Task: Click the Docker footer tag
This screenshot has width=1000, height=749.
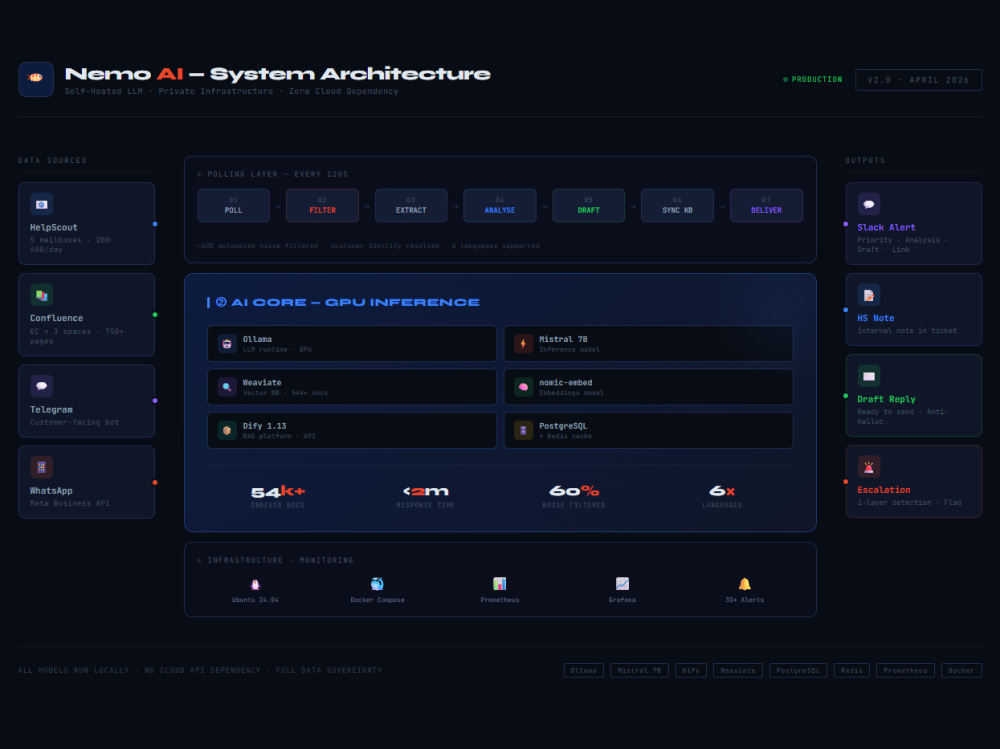Action: pos(961,671)
